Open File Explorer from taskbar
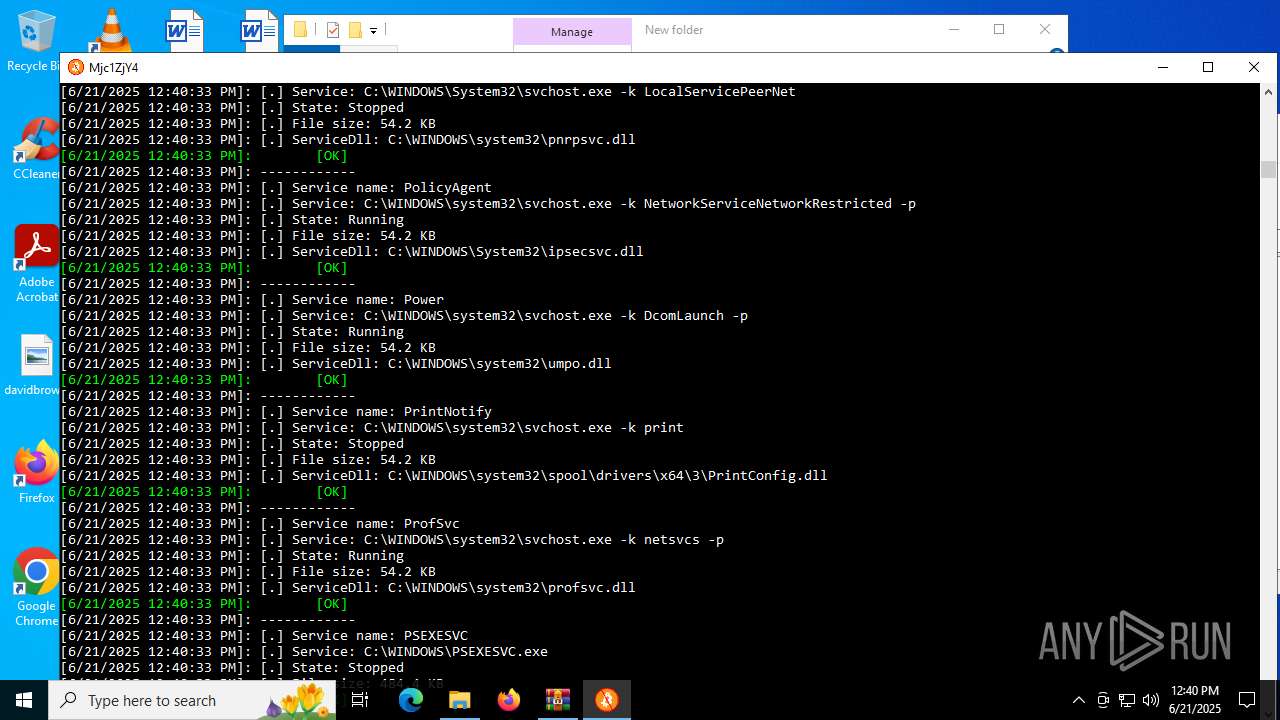The width and height of the screenshot is (1280, 720). 459,700
